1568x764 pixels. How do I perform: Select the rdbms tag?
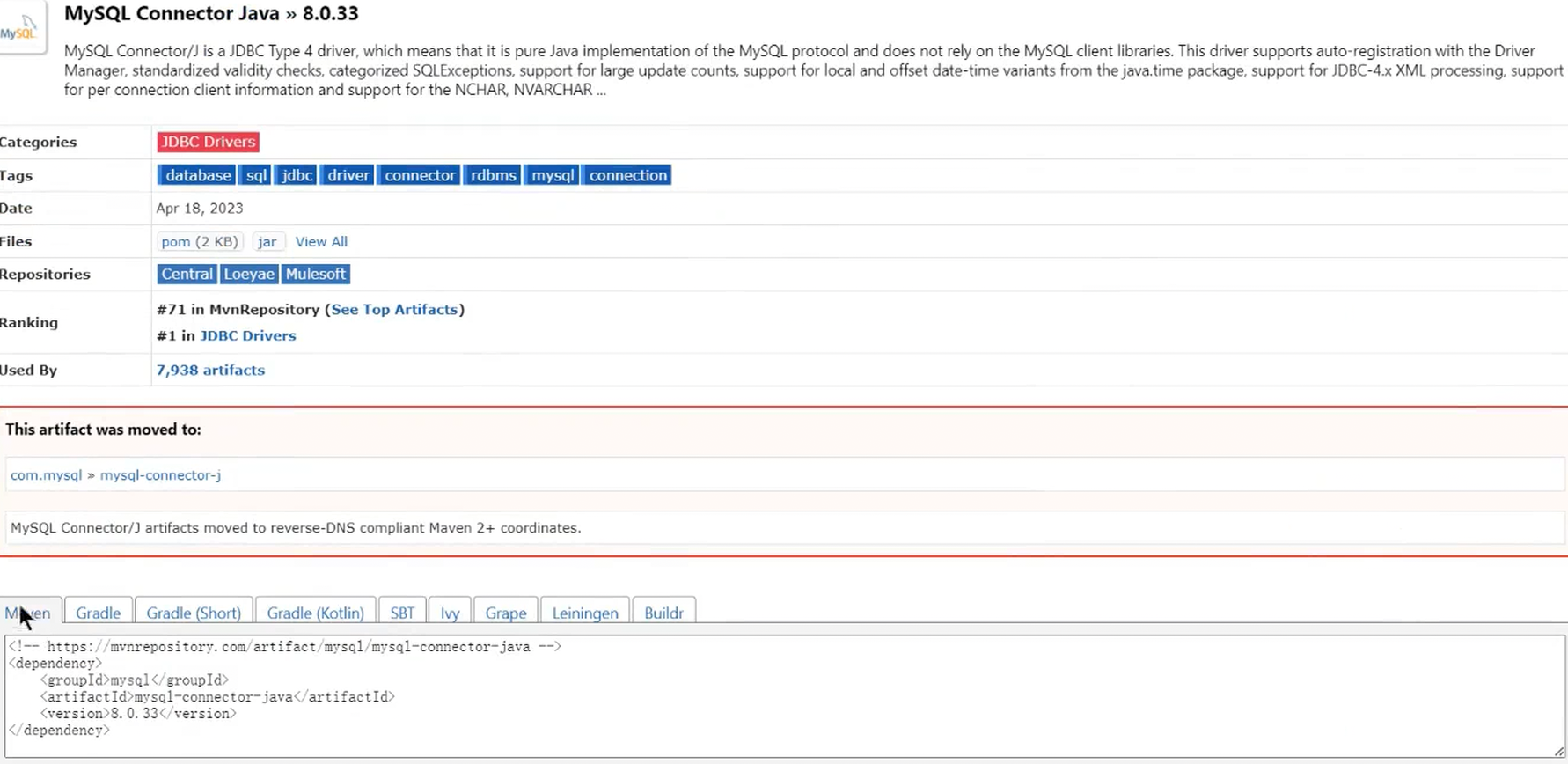(x=493, y=175)
